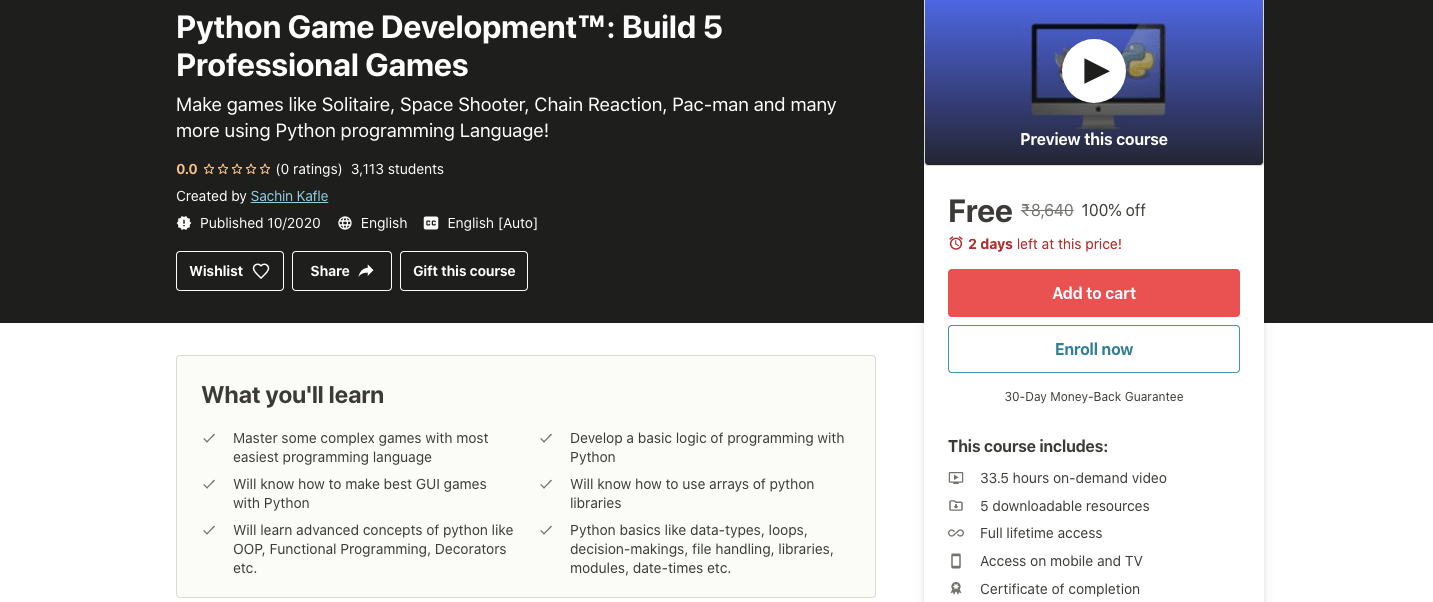1433x602 pixels.
Task: Click the 2 days left notice
Action: (x=1045, y=244)
